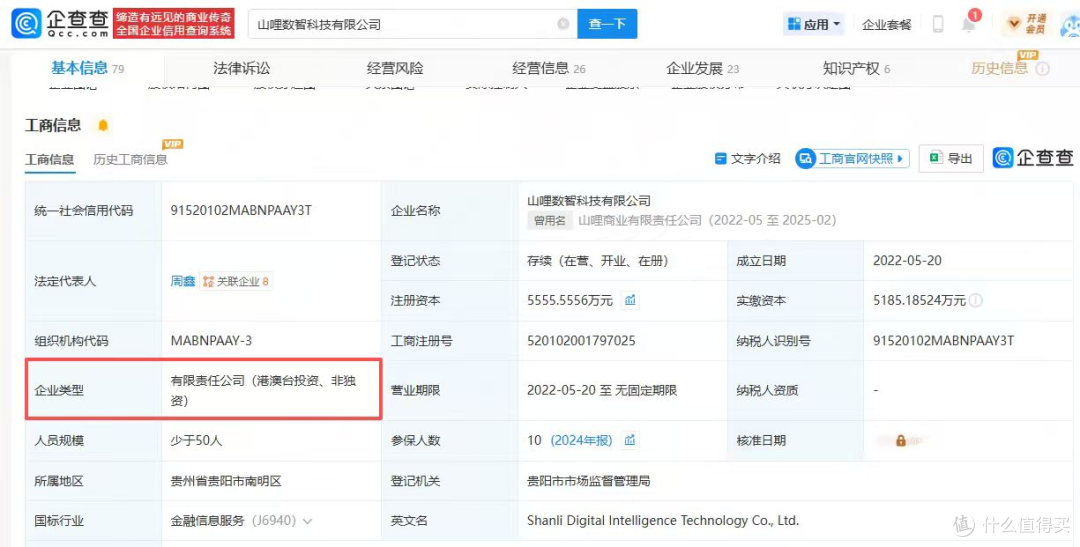1080x547 pixels.
Task: Click 文字介绍 button
Action: coord(748,158)
